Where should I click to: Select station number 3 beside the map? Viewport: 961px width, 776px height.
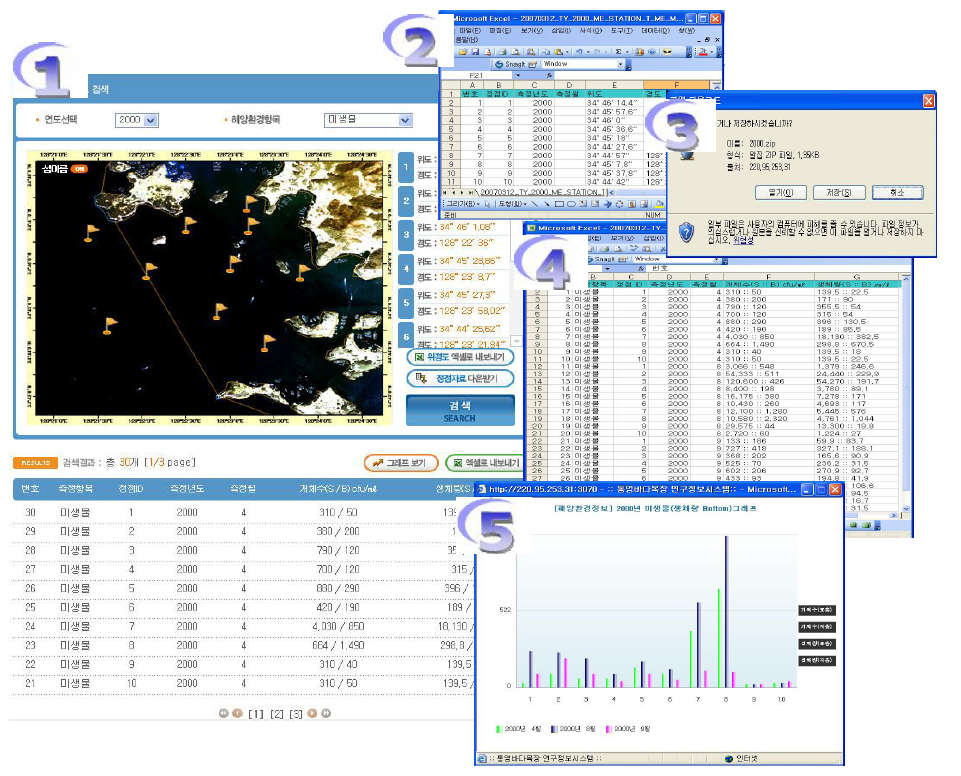click(406, 235)
